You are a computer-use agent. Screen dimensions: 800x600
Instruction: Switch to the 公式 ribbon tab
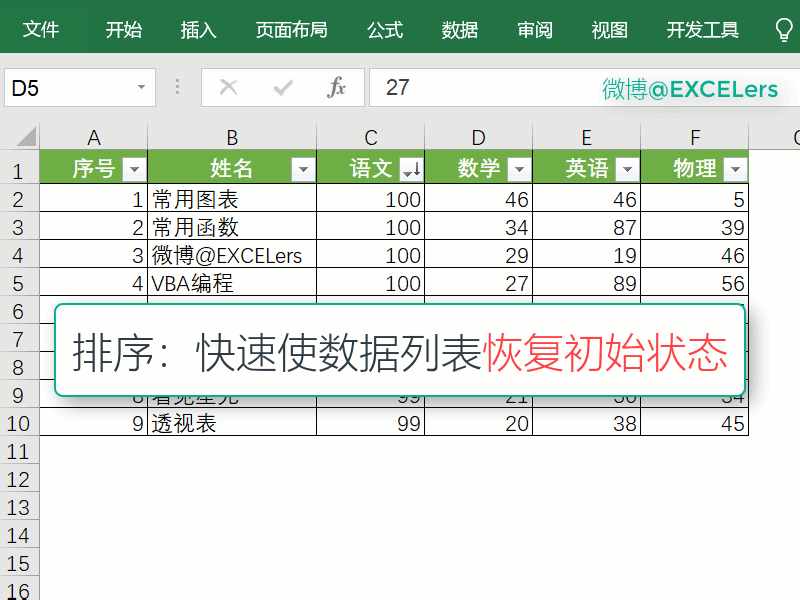click(385, 30)
